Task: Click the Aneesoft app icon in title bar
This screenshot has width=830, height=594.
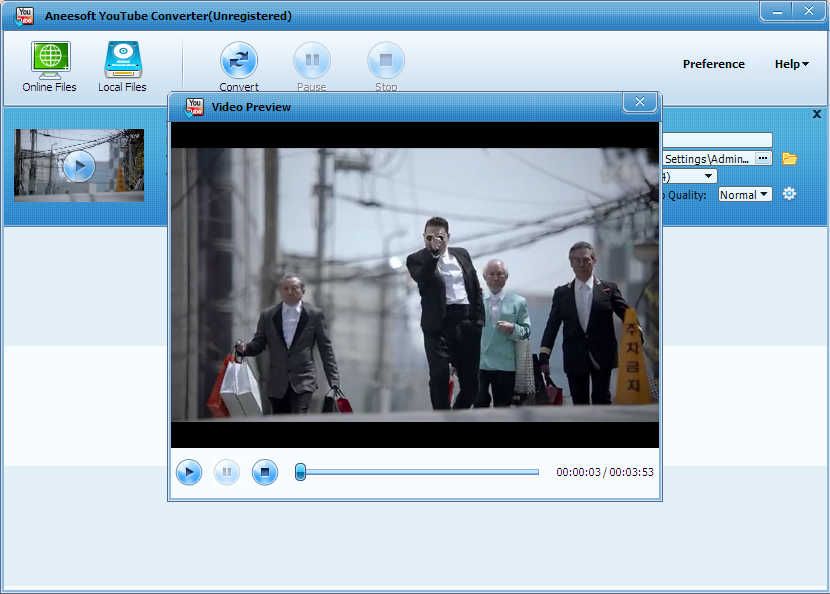Action: (24, 16)
